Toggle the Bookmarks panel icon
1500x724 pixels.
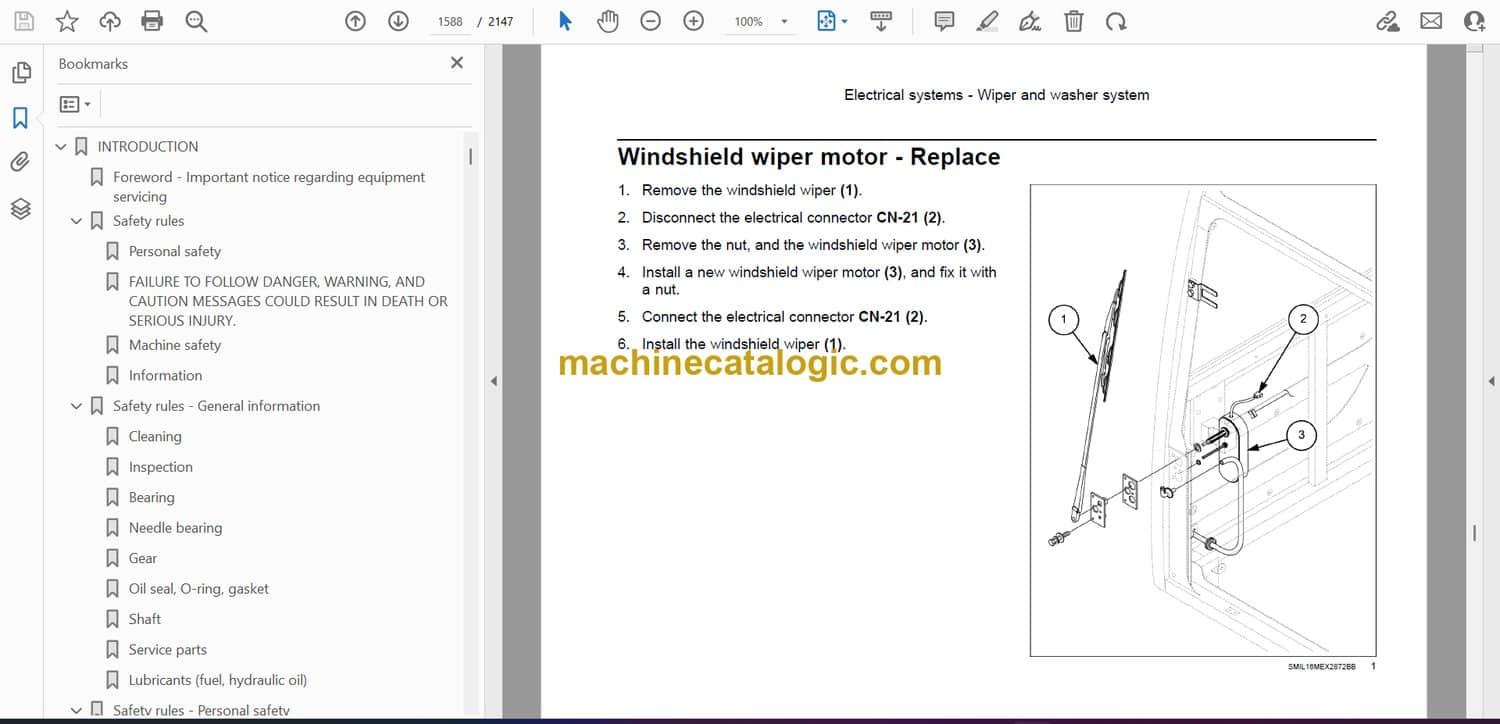tap(21, 118)
